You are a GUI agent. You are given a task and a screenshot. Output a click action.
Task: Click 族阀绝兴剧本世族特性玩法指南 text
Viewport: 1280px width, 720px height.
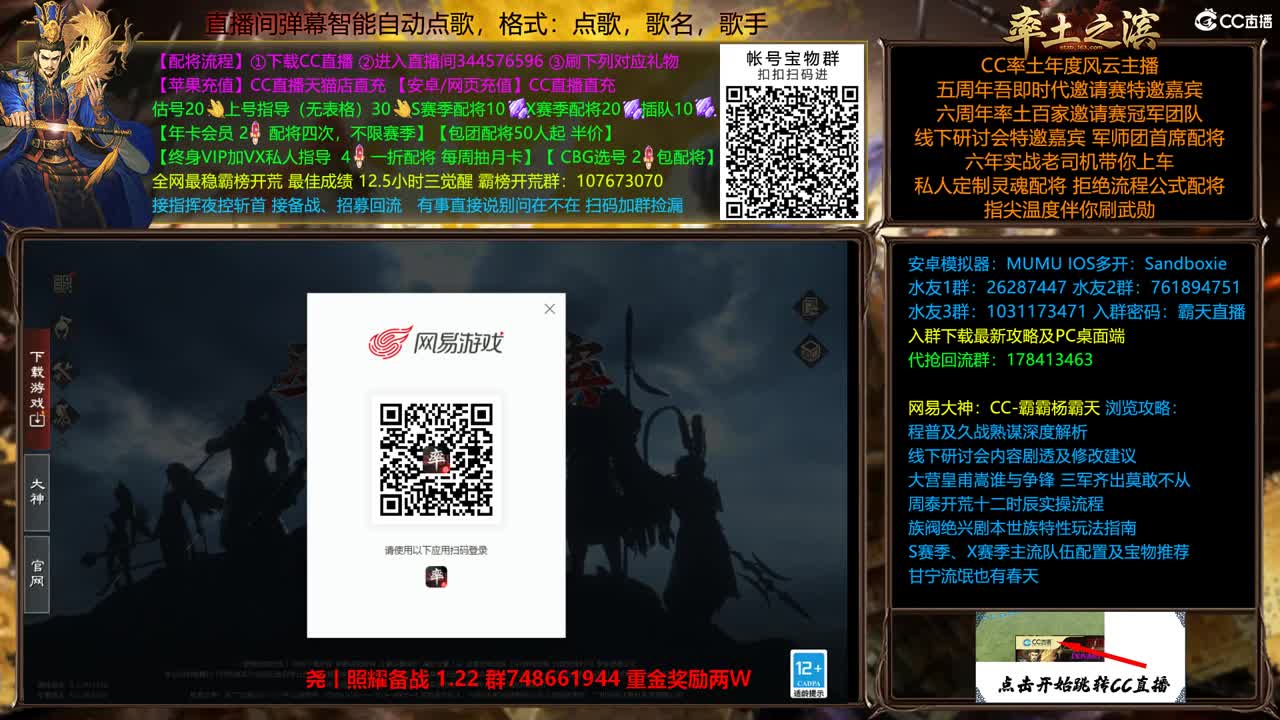click(x=1022, y=528)
